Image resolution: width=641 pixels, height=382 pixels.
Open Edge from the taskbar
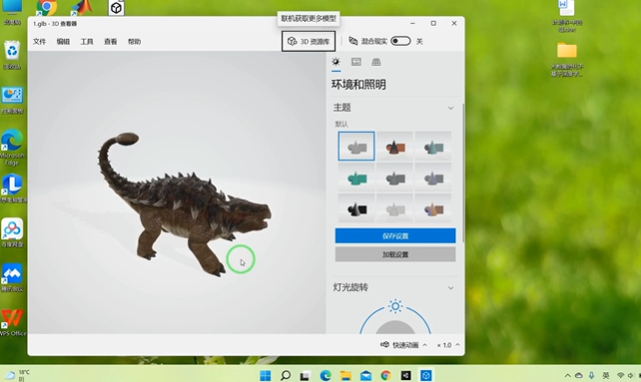click(325, 375)
